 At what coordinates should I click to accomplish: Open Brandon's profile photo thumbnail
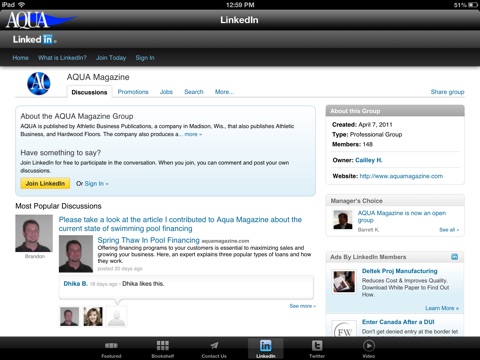point(34,233)
